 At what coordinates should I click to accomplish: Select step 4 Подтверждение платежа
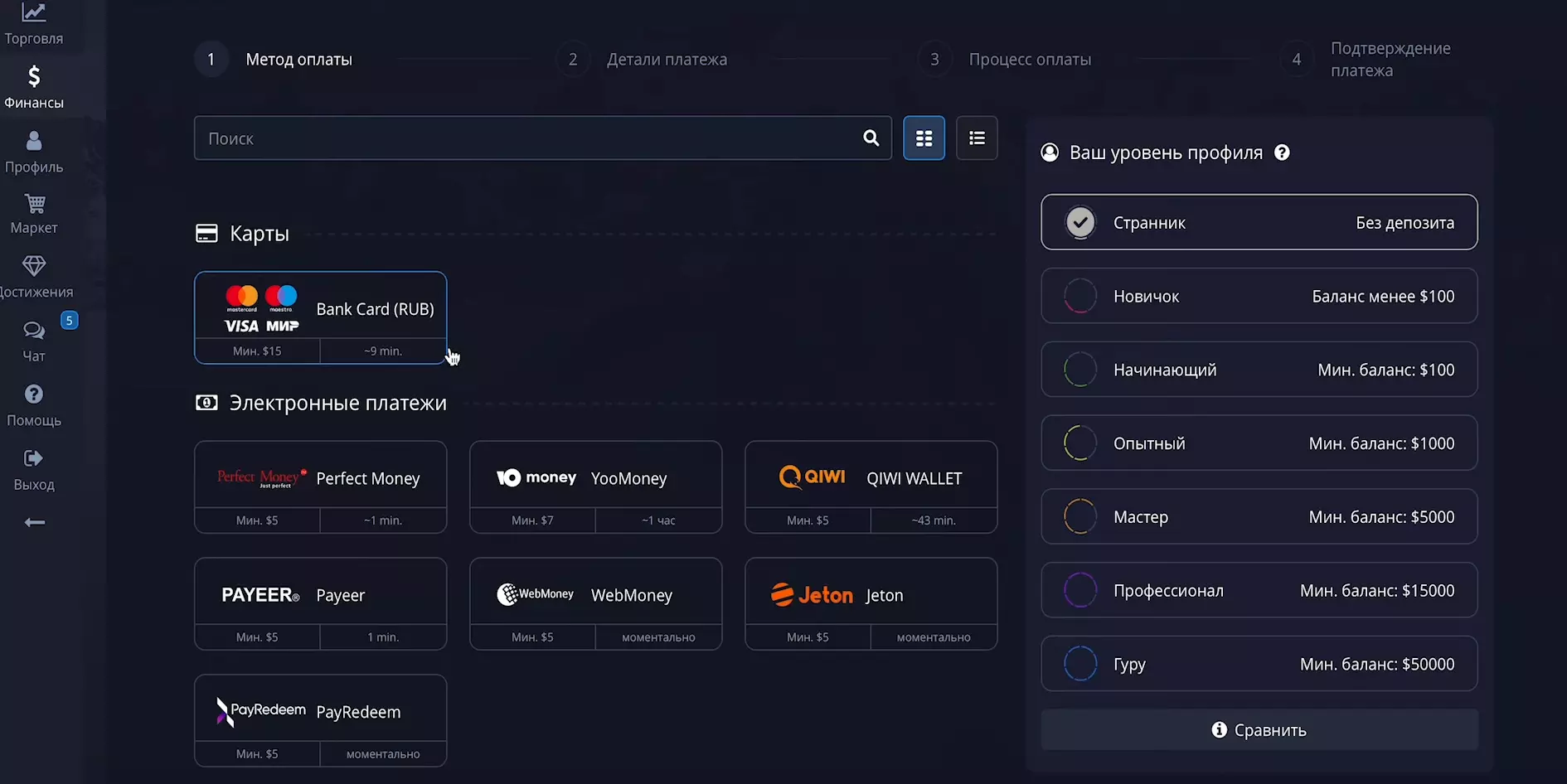click(1366, 60)
